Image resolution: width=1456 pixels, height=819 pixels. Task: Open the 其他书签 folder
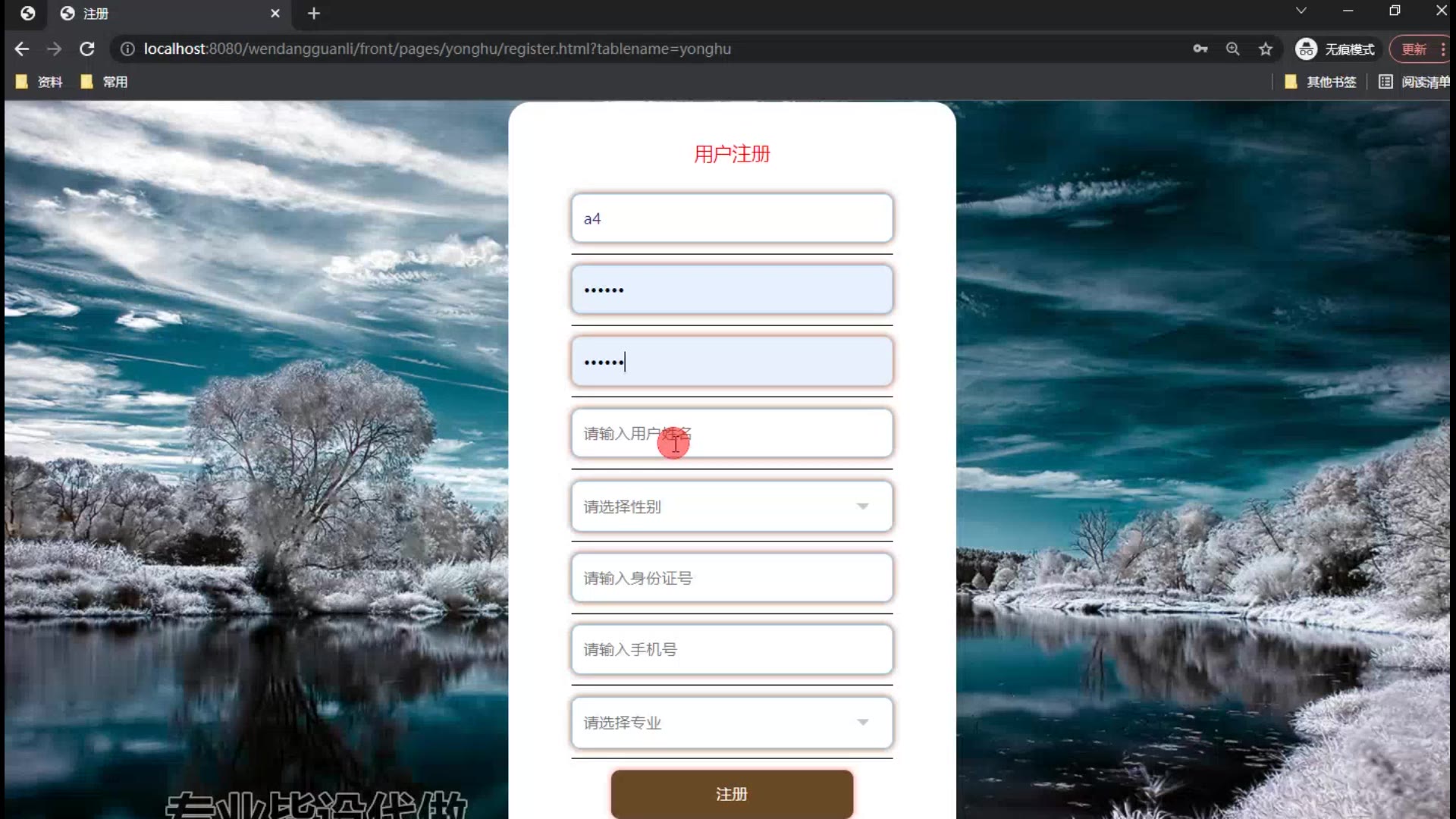pyautogui.click(x=1320, y=82)
